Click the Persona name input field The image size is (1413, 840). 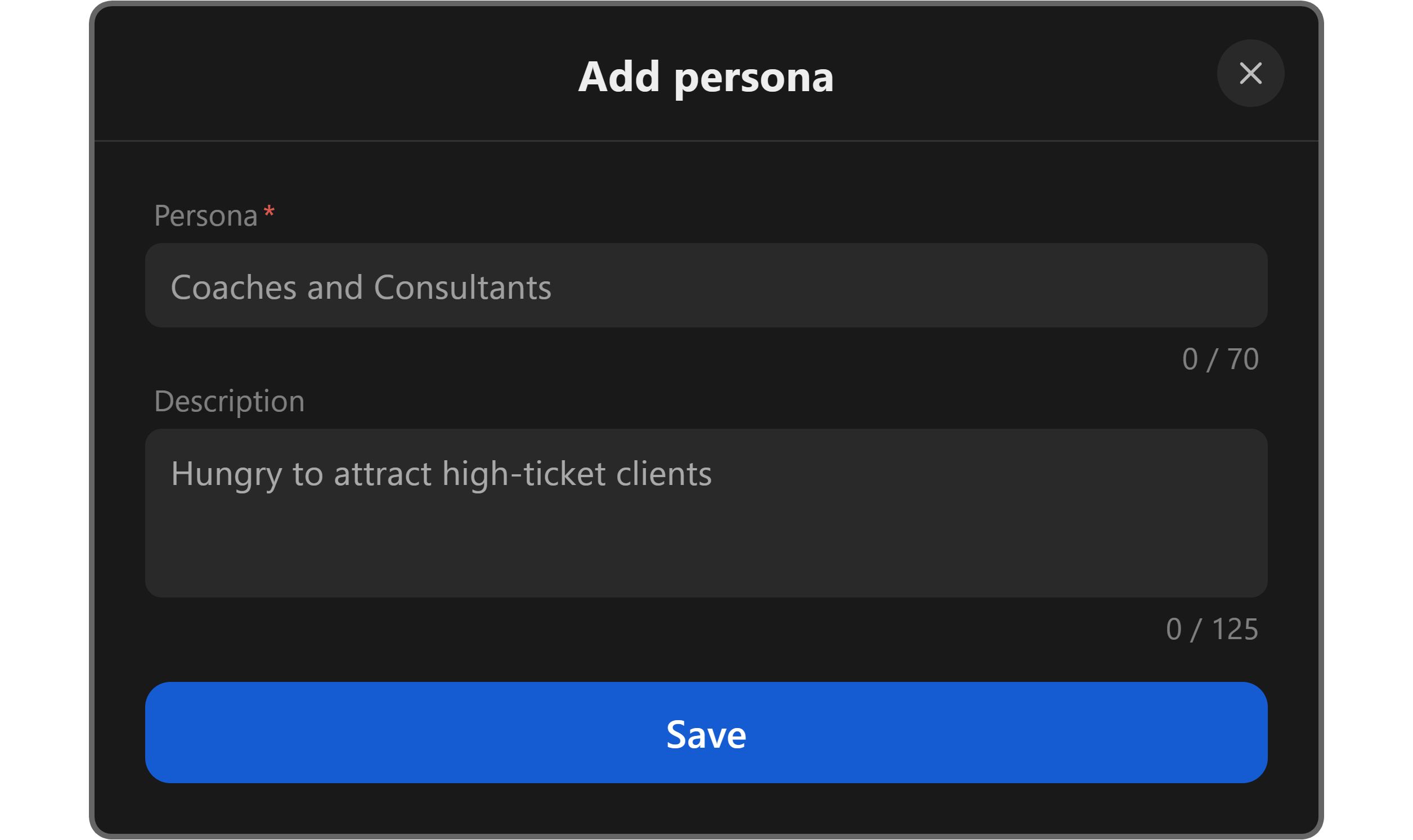(705, 285)
